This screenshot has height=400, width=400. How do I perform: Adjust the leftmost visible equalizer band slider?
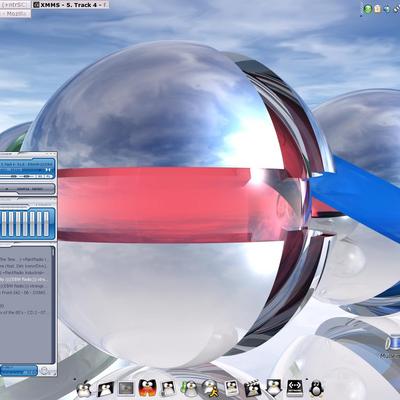pyautogui.click(x=4, y=223)
